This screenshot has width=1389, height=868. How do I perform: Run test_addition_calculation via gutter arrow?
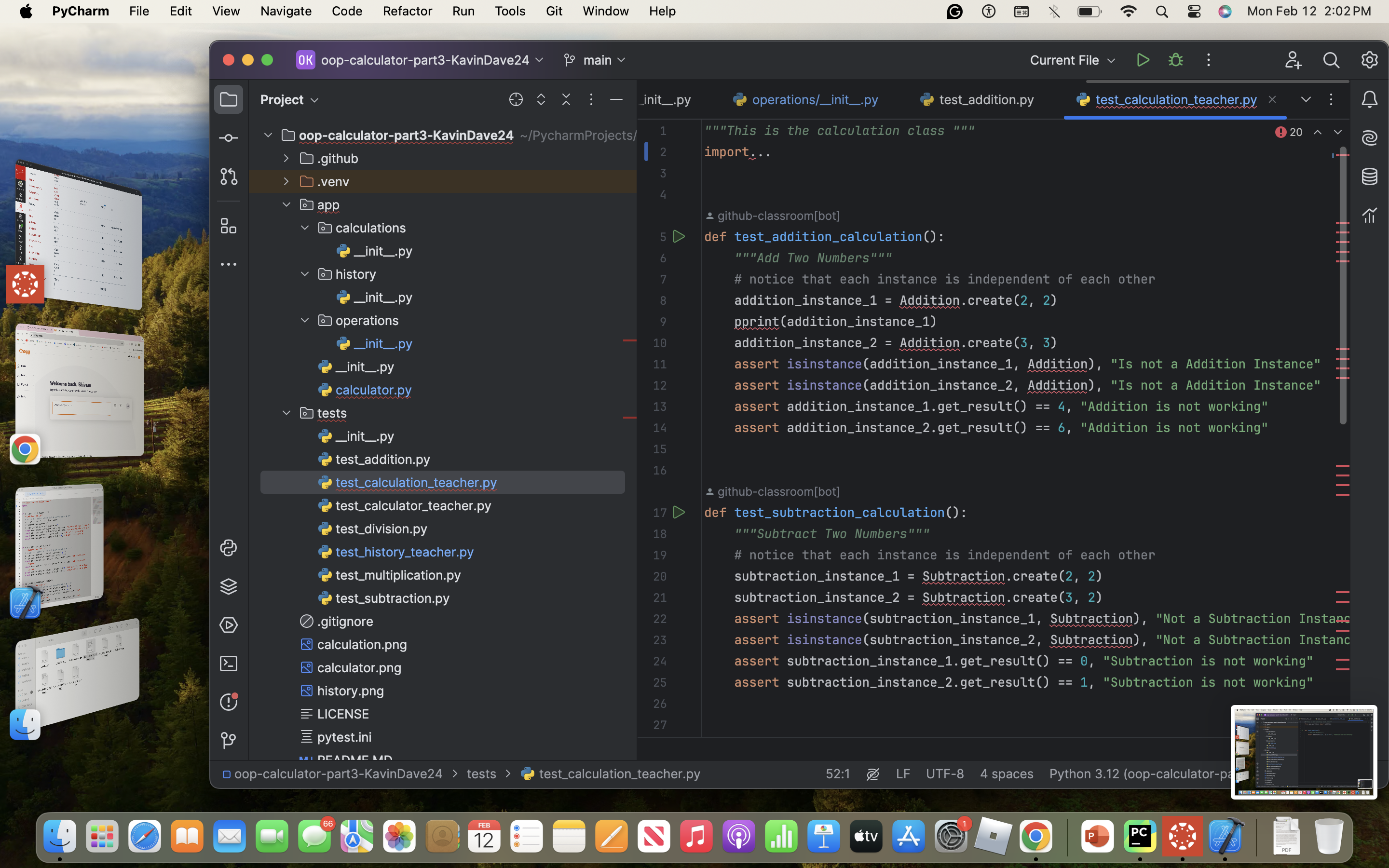679,236
